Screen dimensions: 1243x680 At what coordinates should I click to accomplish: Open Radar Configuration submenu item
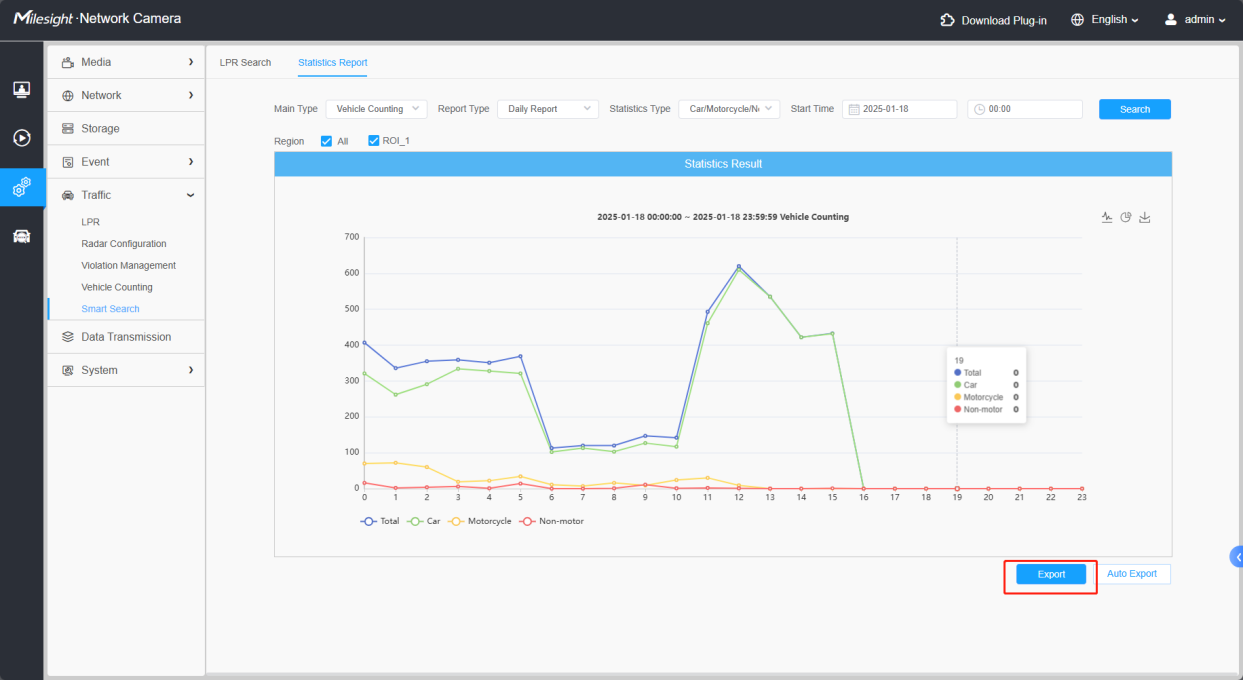pyautogui.click(x=124, y=244)
